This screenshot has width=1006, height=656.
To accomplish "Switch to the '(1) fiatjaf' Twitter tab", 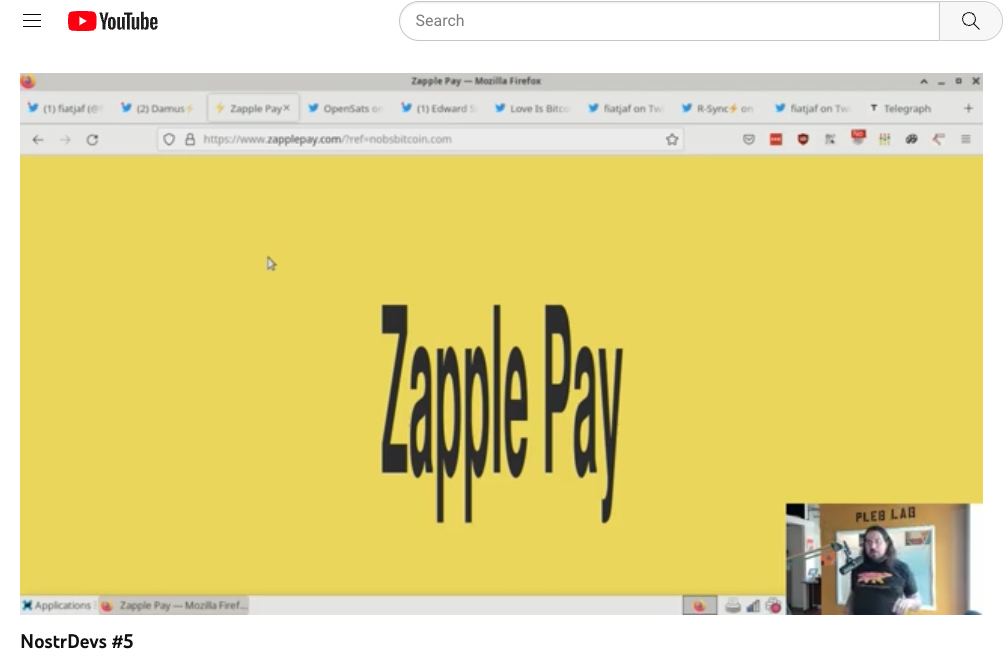I will point(65,108).
